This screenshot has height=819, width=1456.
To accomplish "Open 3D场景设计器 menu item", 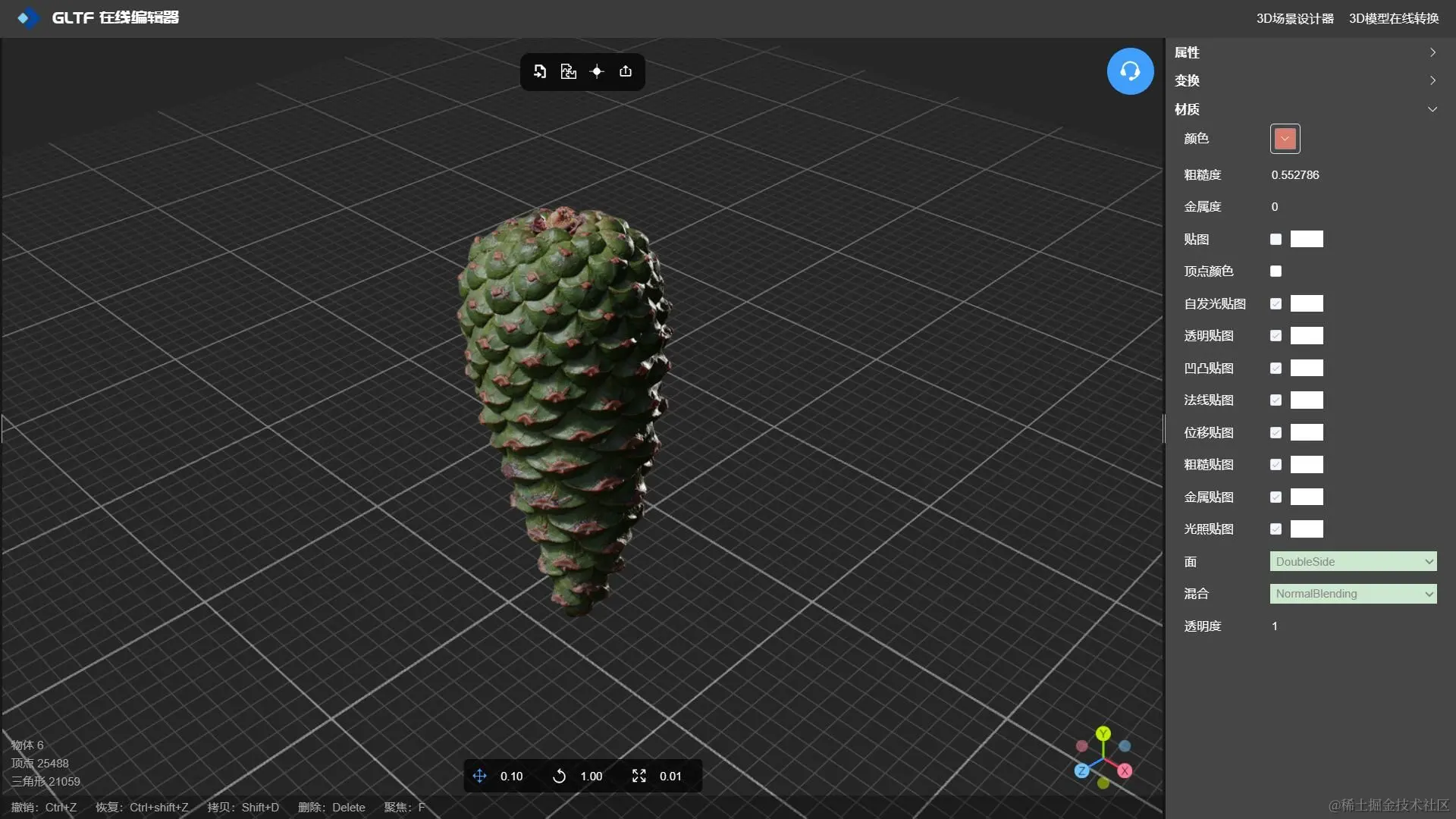I will coord(1294,18).
